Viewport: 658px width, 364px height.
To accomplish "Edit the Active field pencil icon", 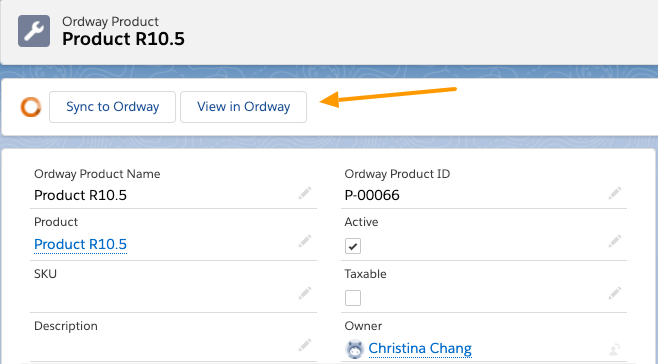I will [x=615, y=241].
